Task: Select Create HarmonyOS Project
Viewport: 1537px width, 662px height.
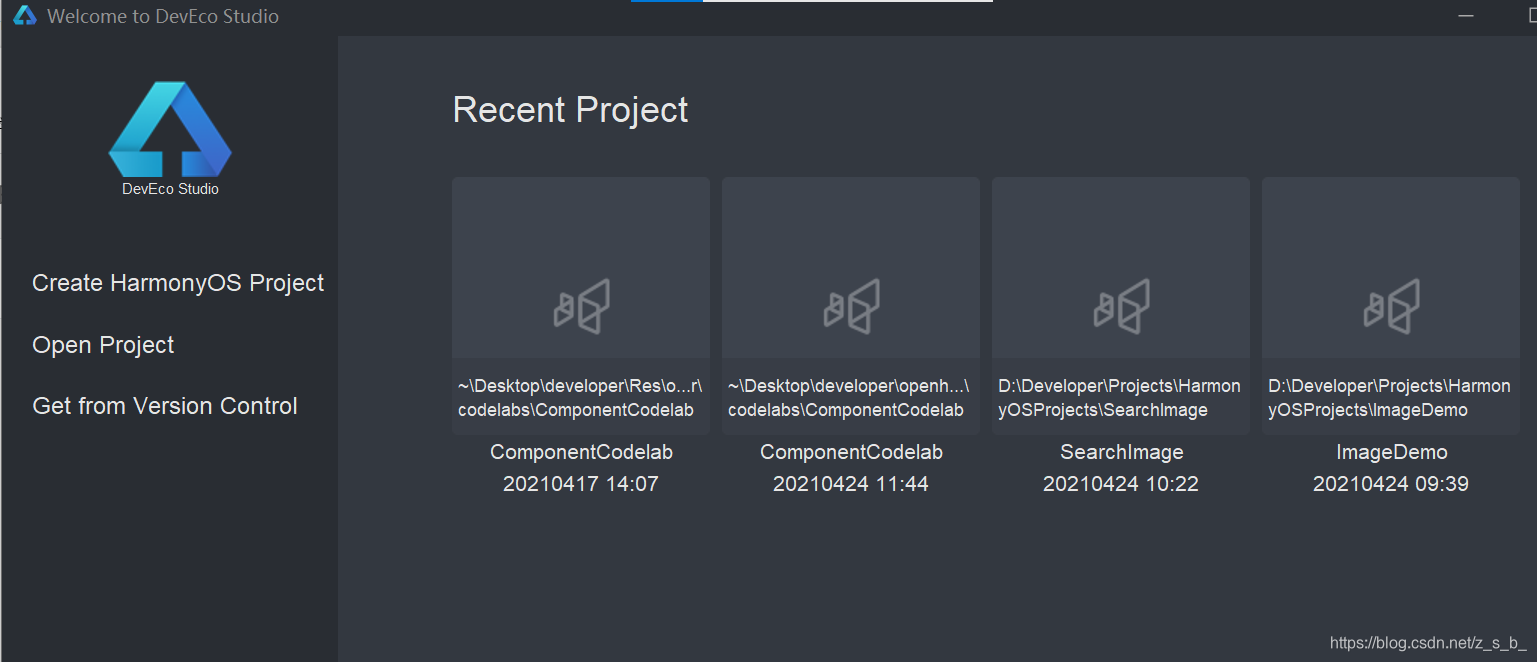Action: (178, 282)
